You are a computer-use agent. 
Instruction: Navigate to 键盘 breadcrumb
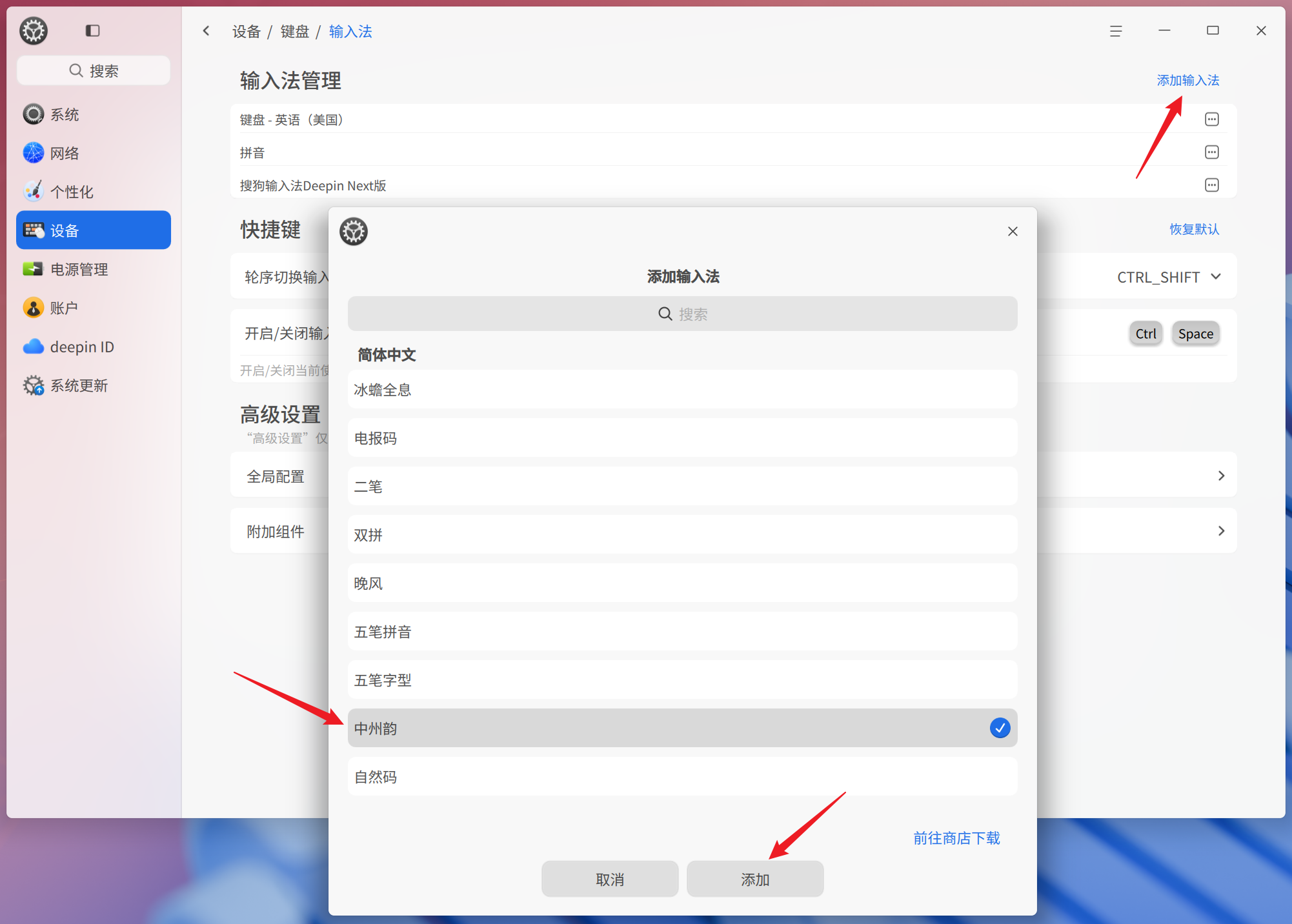click(295, 32)
